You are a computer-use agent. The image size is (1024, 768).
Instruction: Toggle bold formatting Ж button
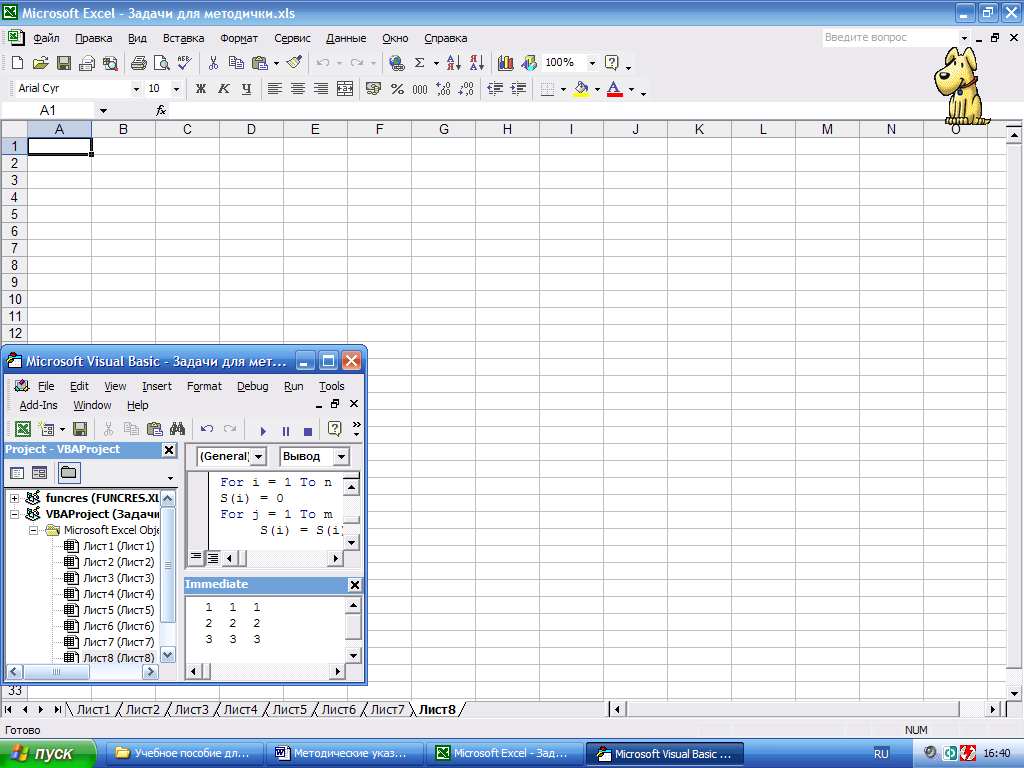coord(200,89)
